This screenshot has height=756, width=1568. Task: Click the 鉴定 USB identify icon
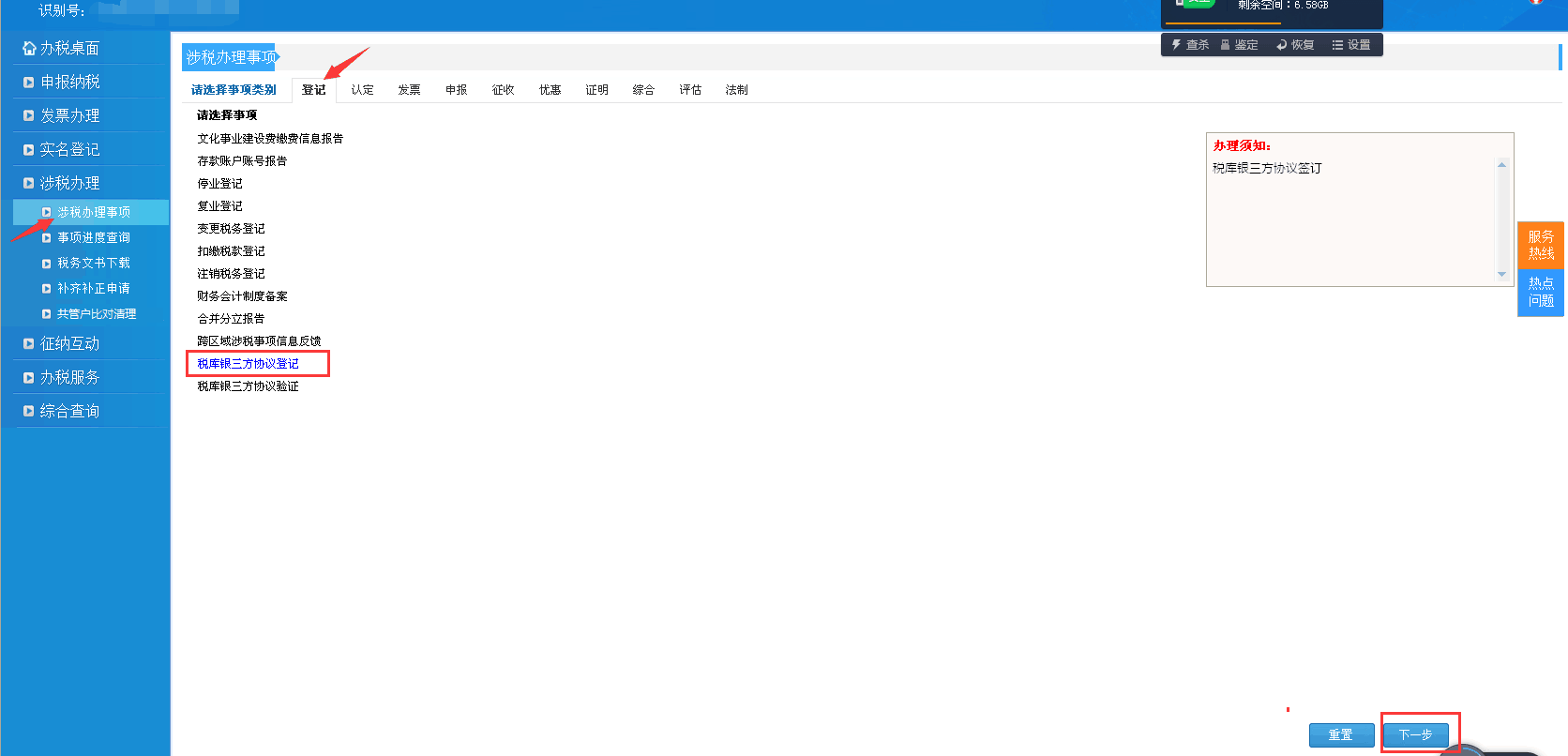pyautogui.click(x=1225, y=45)
